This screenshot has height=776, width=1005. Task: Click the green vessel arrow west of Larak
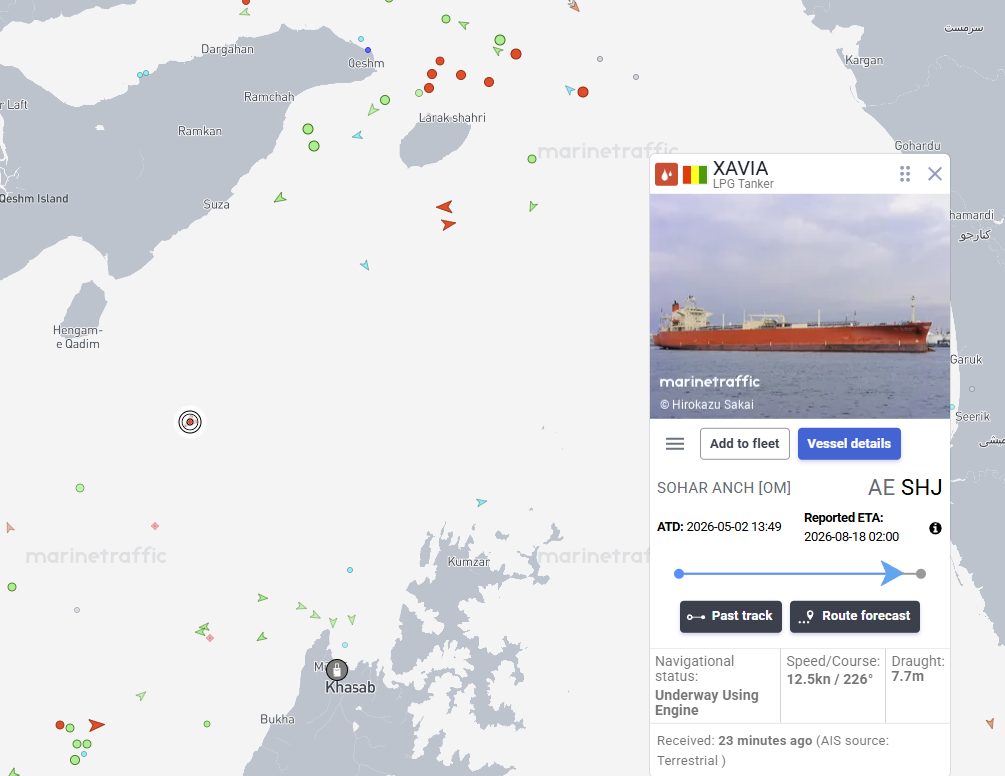click(x=373, y=110)
